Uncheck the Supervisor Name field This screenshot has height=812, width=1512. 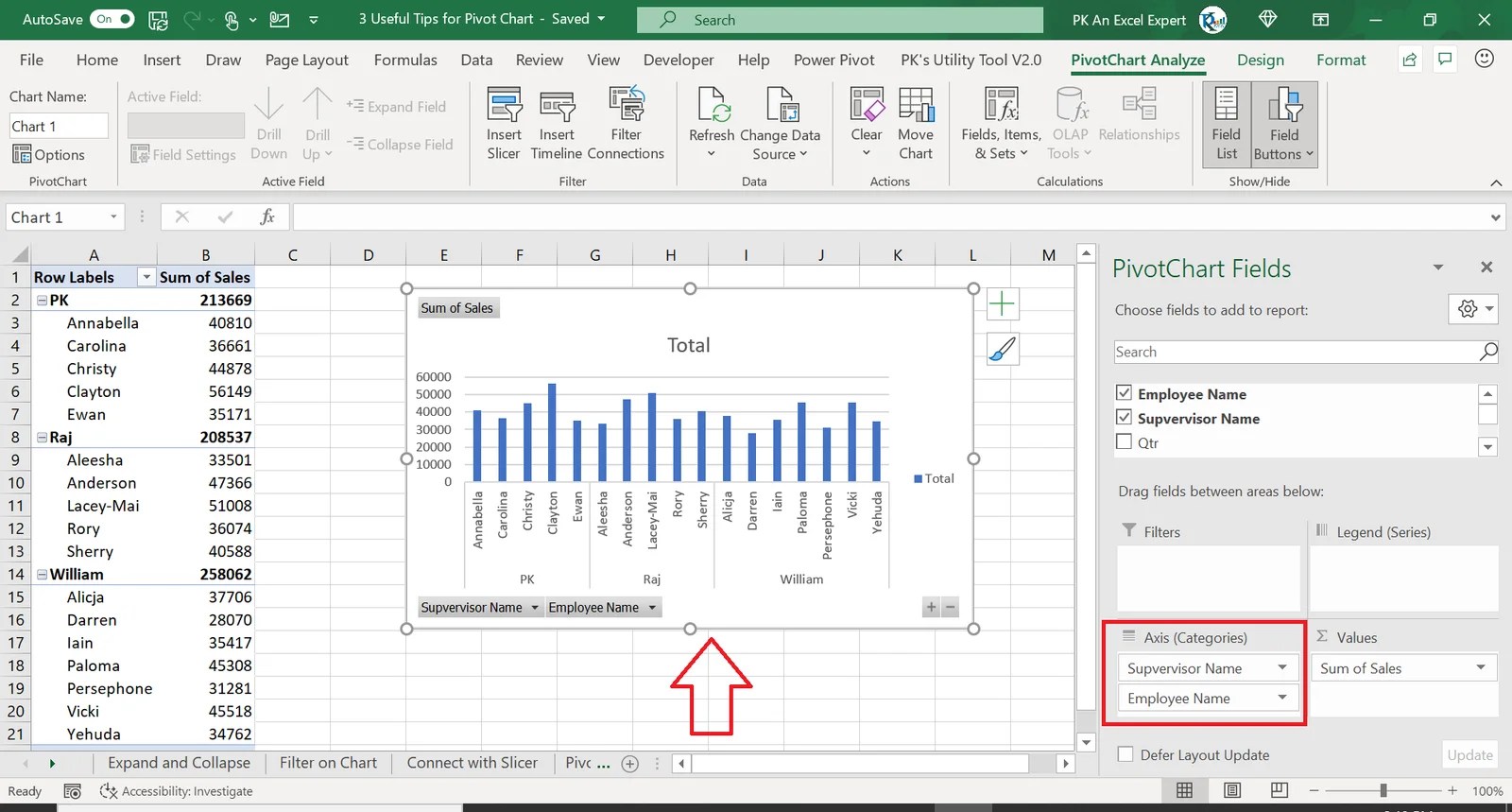coord(1124,417)
